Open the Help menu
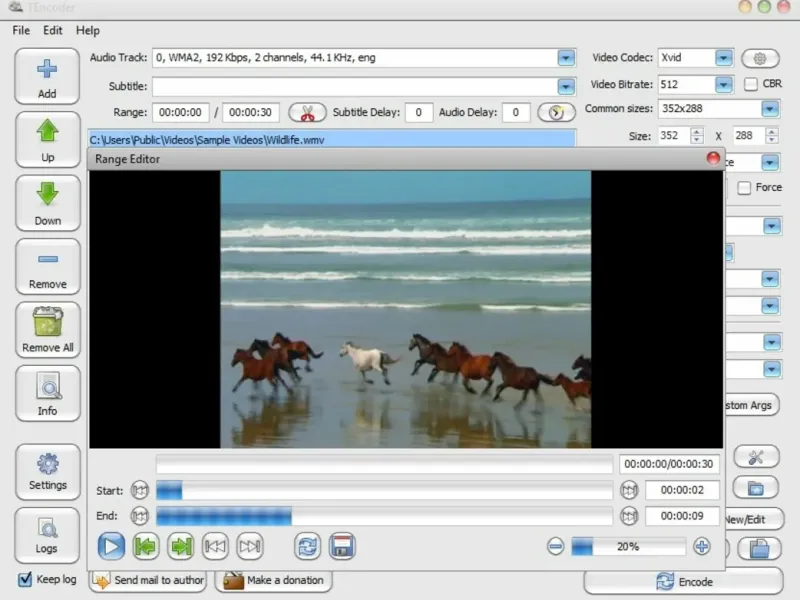800x600 pixels. 88,31
